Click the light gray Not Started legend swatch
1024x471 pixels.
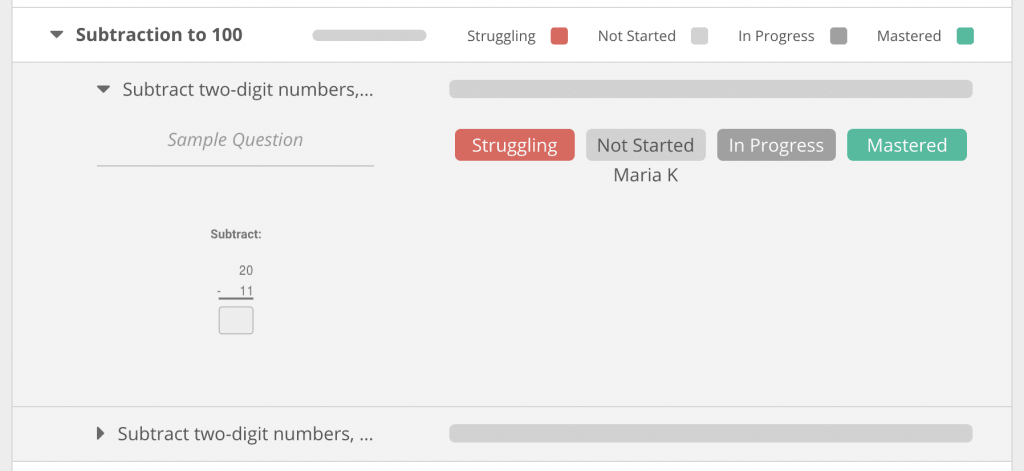pyautogui.click(x=700, y=37)
